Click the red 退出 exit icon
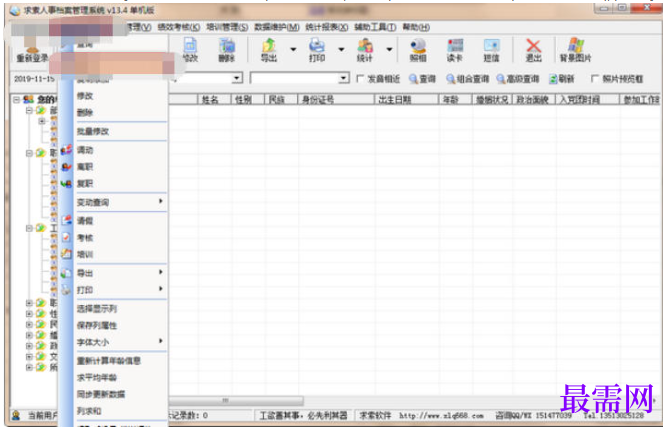672x430 pixels. 534,50
